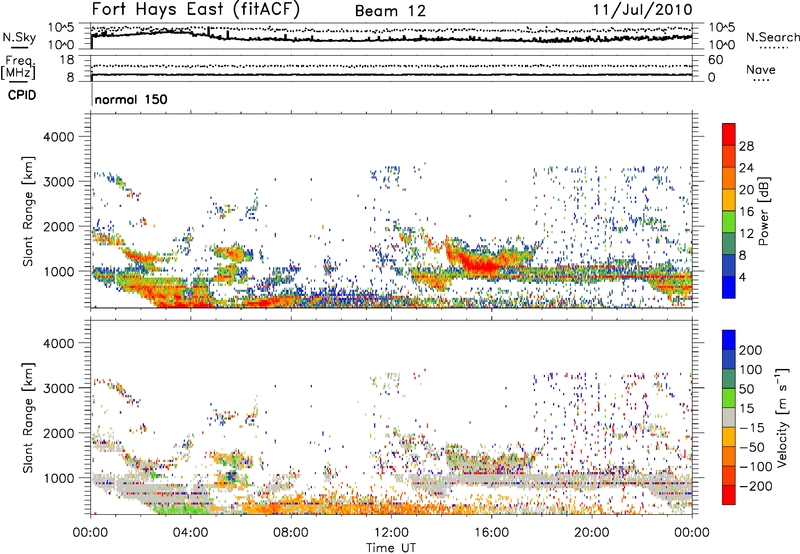Click the 08:00 time tick label
800x554 pixels.
[x=291, y=533]
